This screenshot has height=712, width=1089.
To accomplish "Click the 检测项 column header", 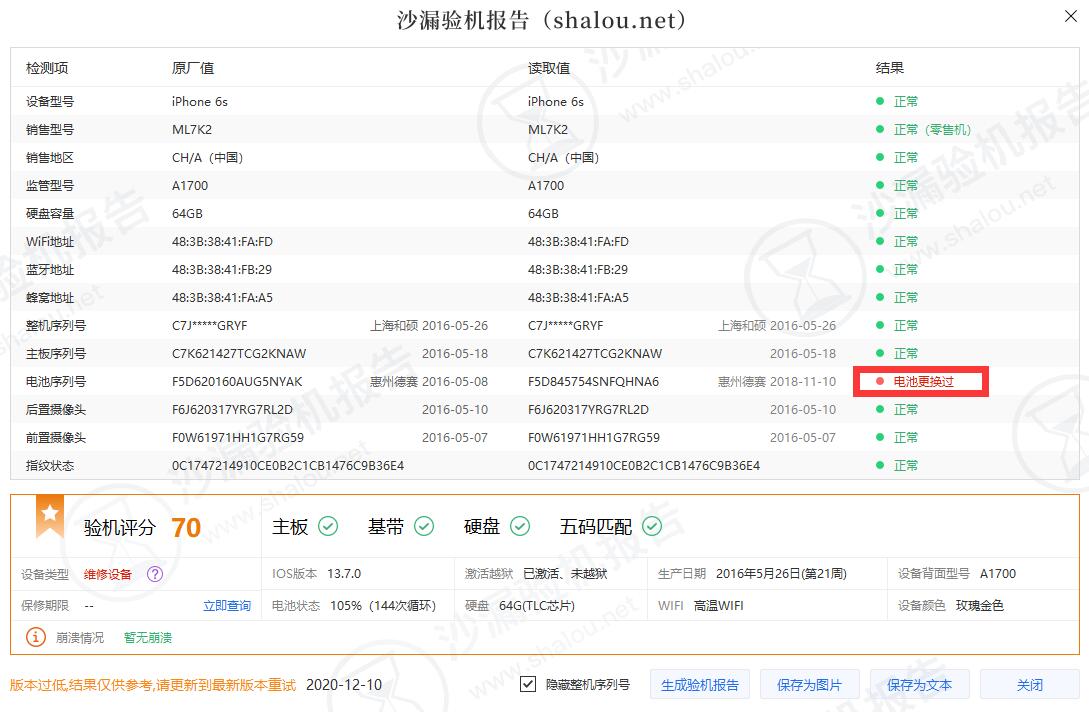I will click(x=47, y=68).
